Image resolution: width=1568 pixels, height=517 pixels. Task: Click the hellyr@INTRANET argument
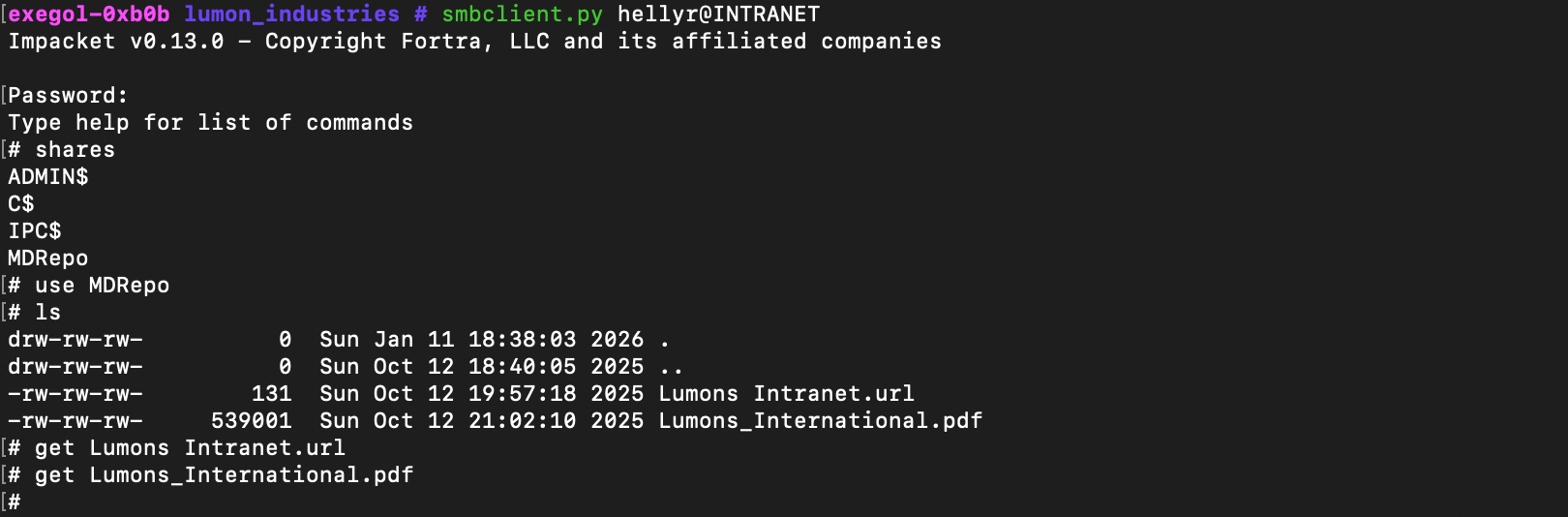tap(718, 15)
